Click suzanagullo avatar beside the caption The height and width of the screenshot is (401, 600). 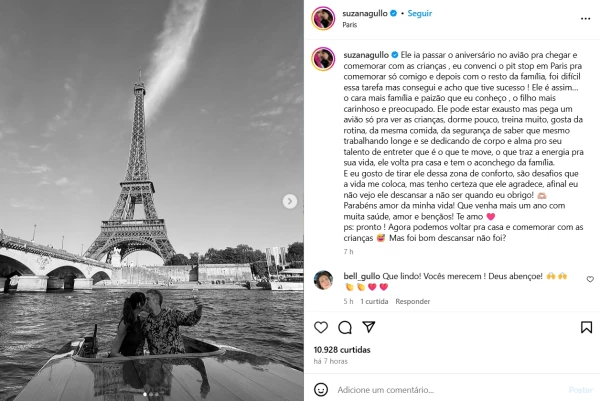323,59
